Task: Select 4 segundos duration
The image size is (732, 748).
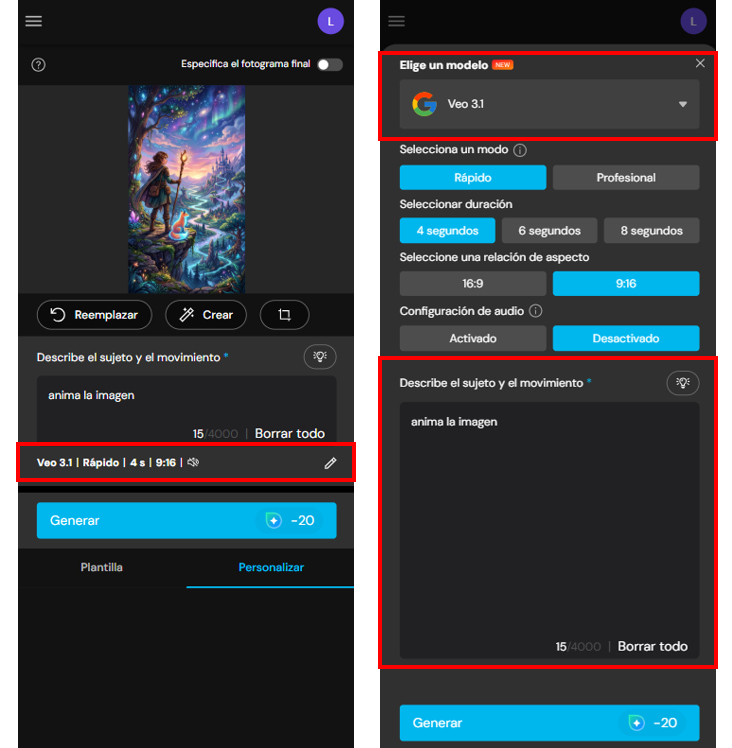Action: pyautogui.click(x=448, y=230)
